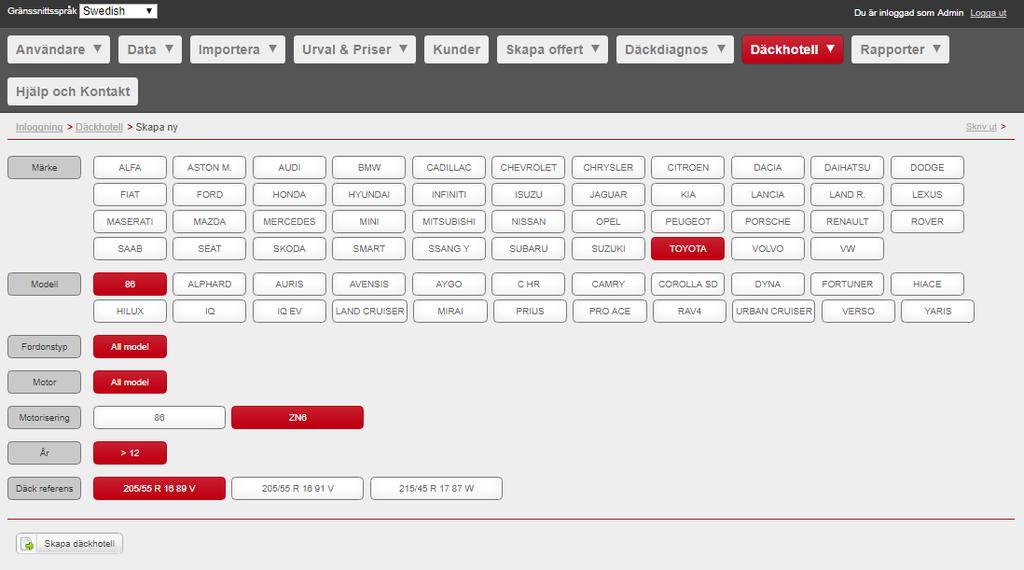
Task: Select the PORSCHE brand
Action: [x=767, y=221]
